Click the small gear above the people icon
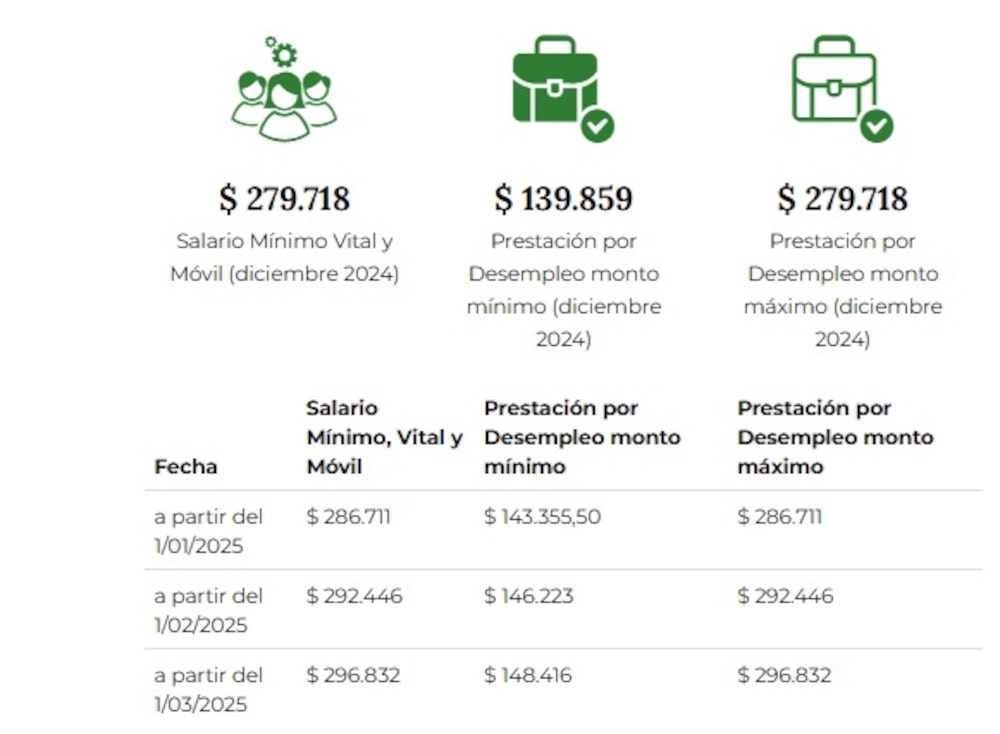Screen dimensions: 1000x734 (x=283, y=53)
